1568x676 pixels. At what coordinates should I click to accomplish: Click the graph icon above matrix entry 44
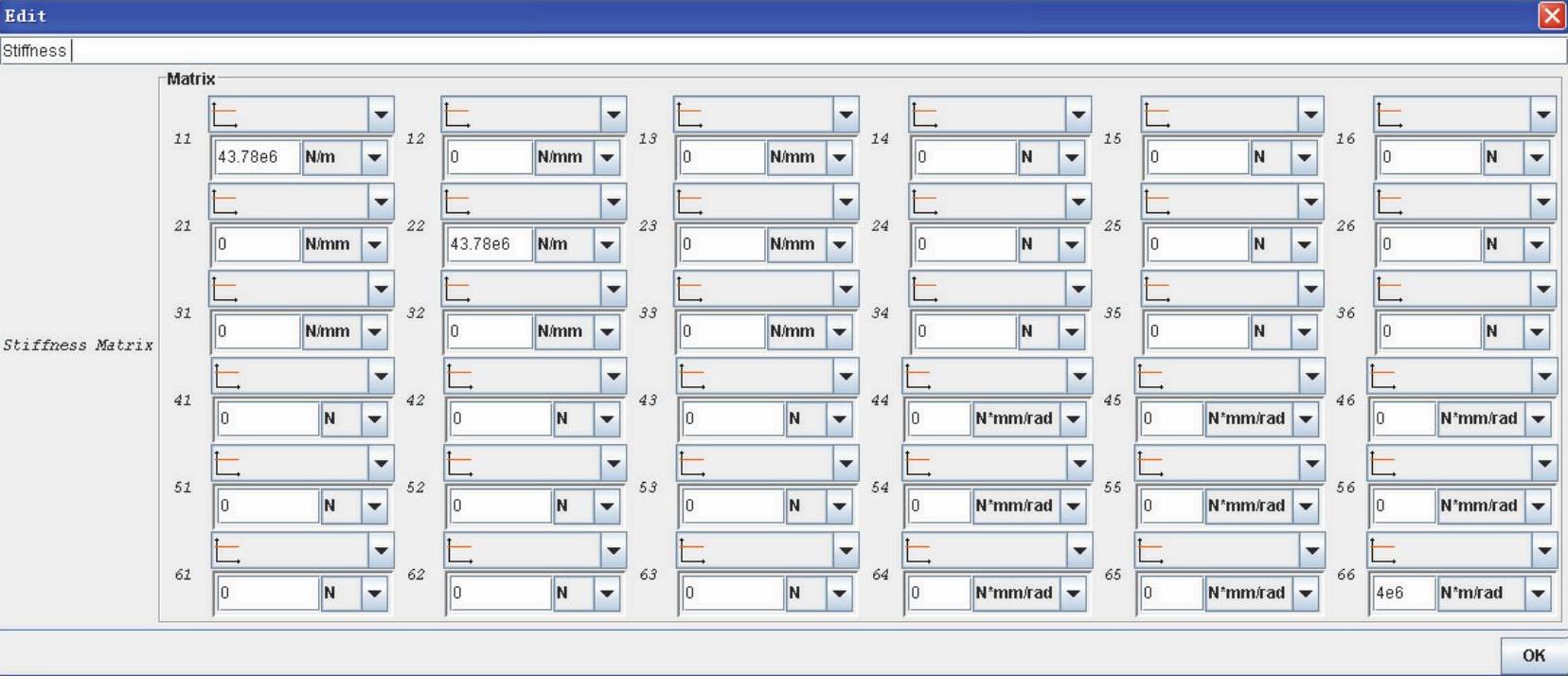918,377
